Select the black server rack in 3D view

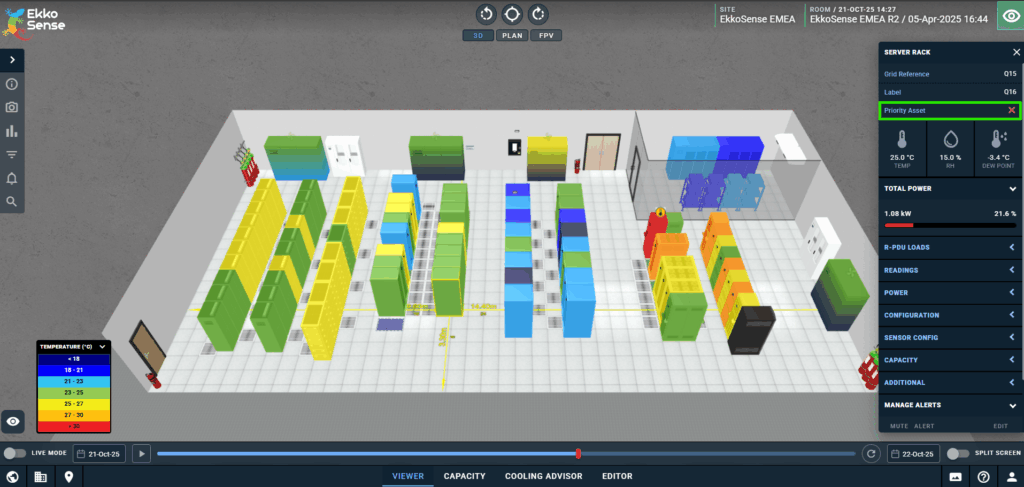pyautogui.click(x=751, y=328)
